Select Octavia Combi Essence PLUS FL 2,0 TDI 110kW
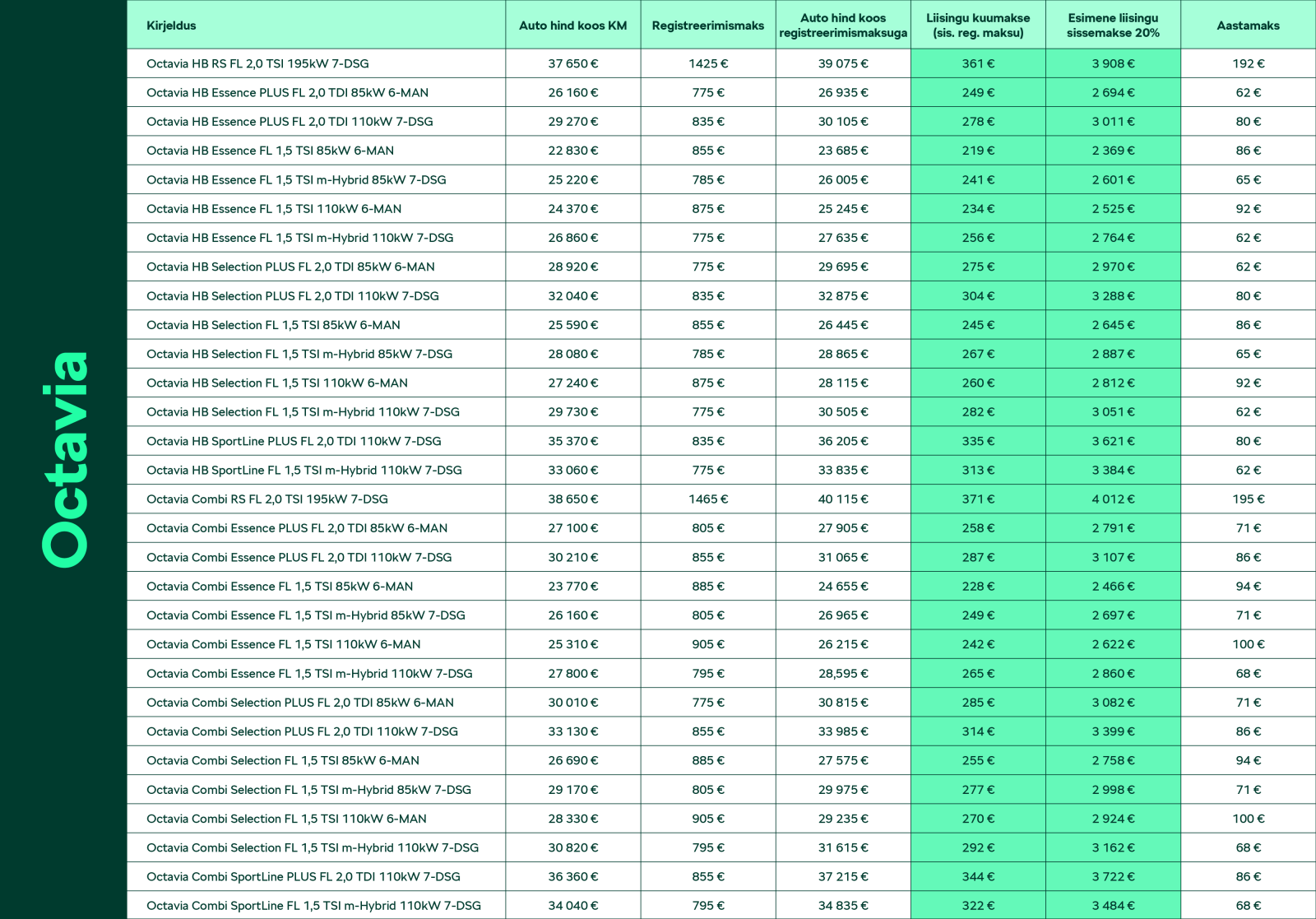The height and width of the screenshot is (919, 1316). pos(299,557)
